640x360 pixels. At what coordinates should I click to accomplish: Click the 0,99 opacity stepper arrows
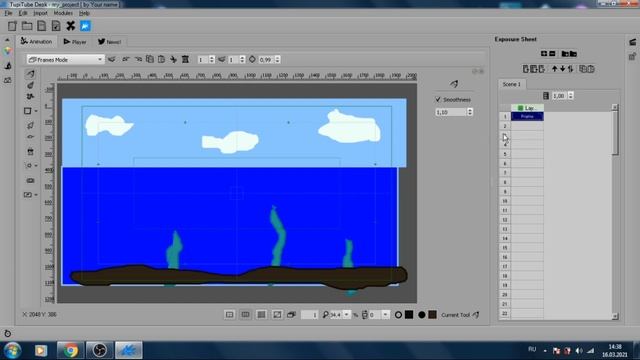pyautogui.click(x=278, y=60)
